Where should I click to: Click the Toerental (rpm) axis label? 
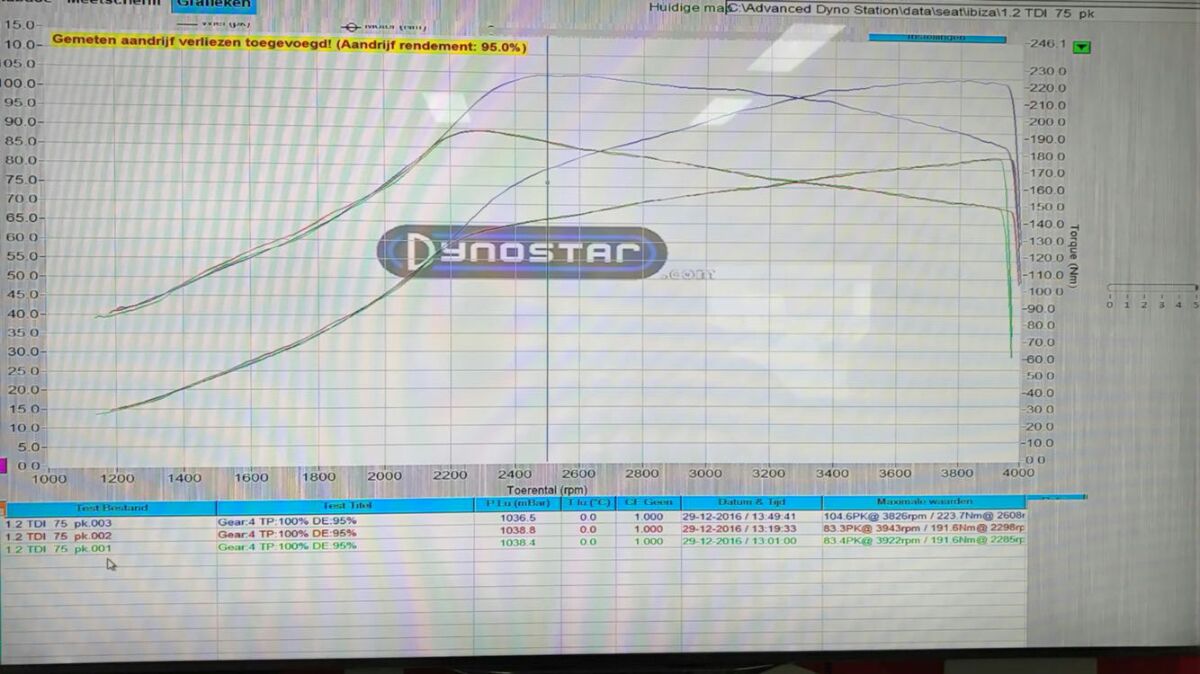547,490
